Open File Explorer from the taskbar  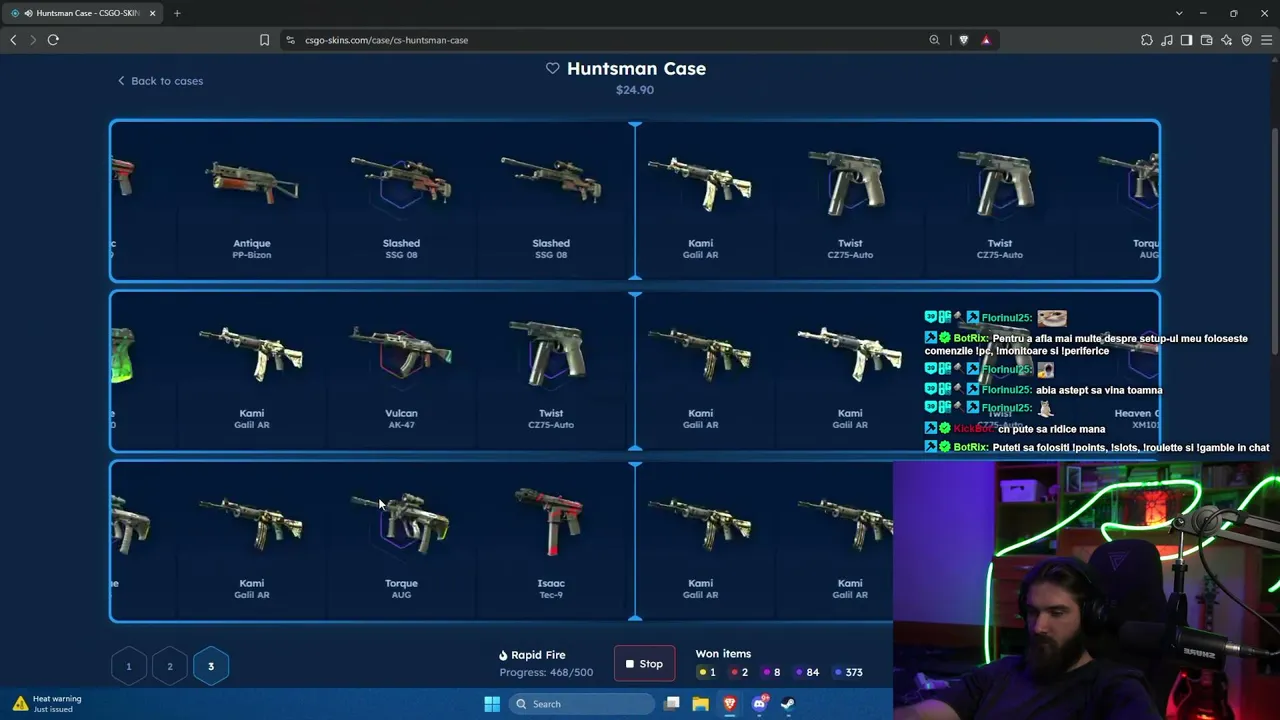point(701,704)
